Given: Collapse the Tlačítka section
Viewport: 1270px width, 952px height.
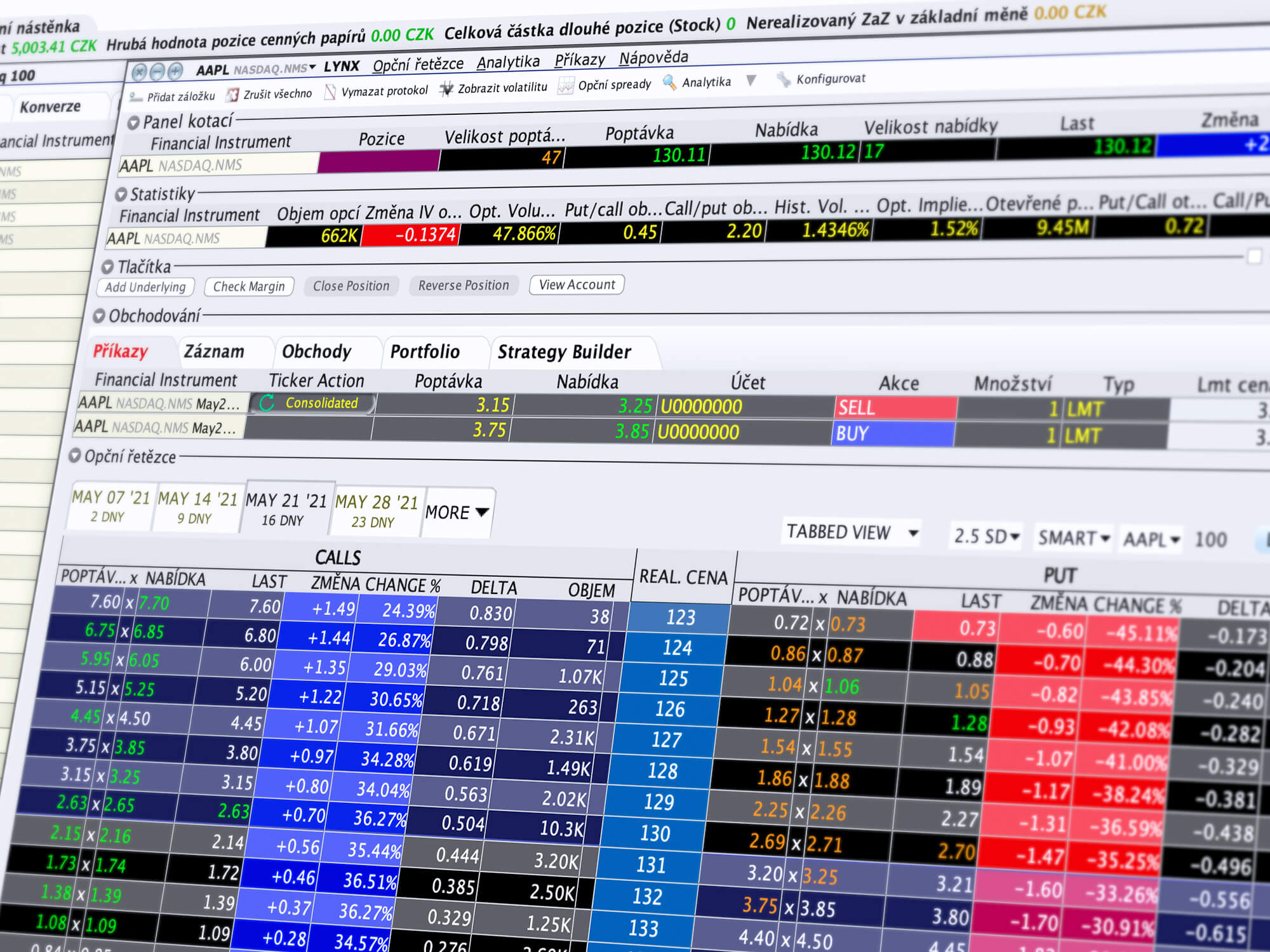Looking at the screenshot, I should [x=108, y=267].
